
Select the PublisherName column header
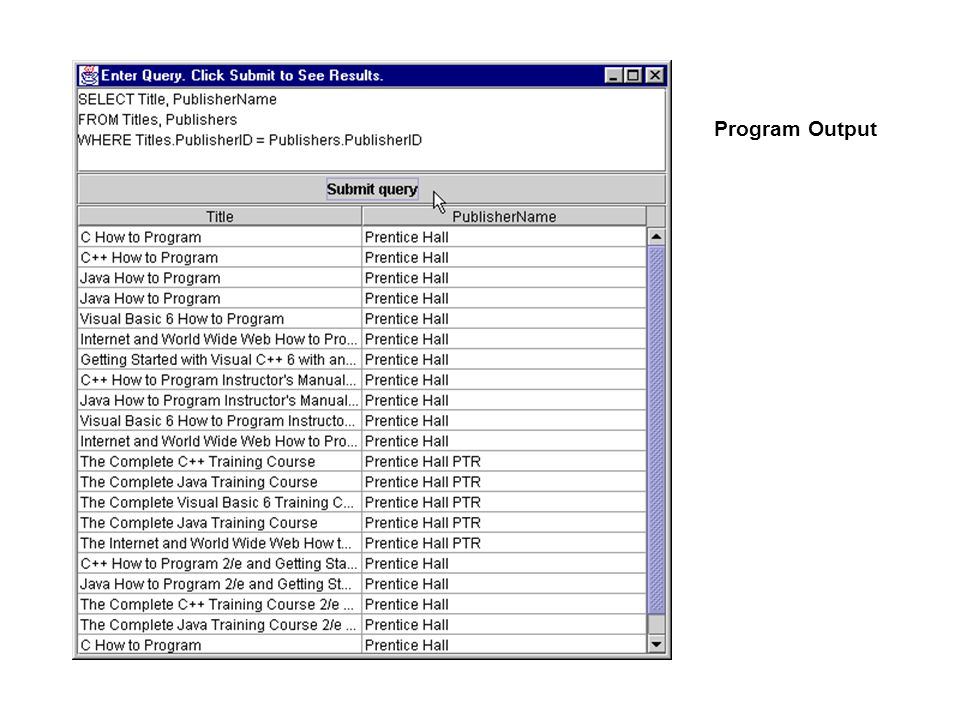504,217
